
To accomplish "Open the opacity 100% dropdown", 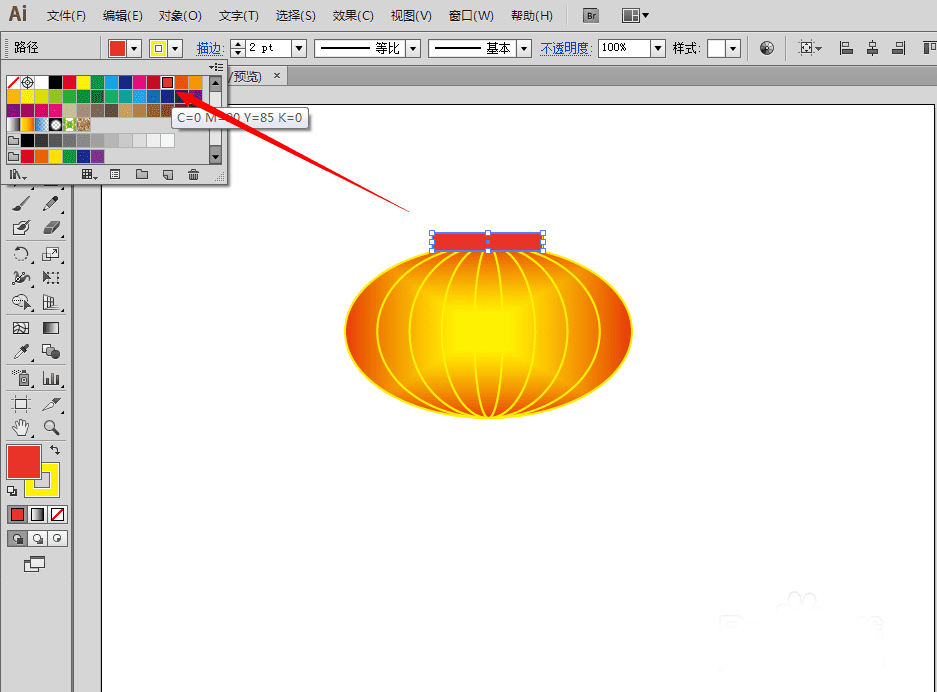I will coord(658,48).
